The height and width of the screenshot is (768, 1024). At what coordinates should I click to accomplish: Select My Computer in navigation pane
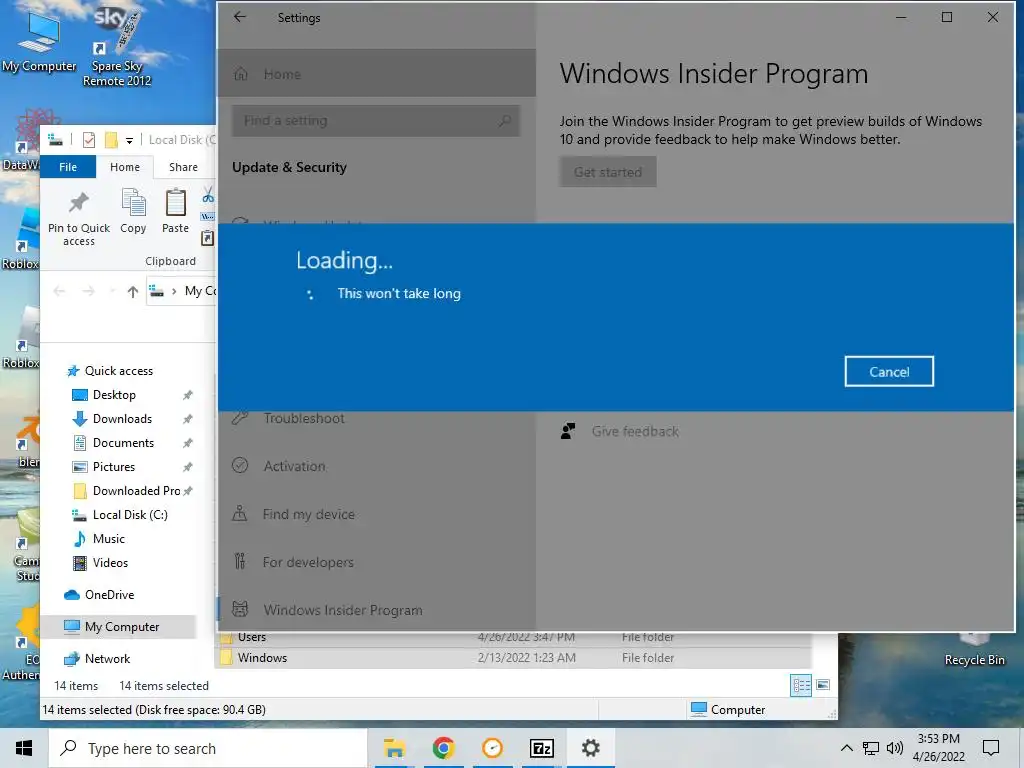(x=122, y=627)
